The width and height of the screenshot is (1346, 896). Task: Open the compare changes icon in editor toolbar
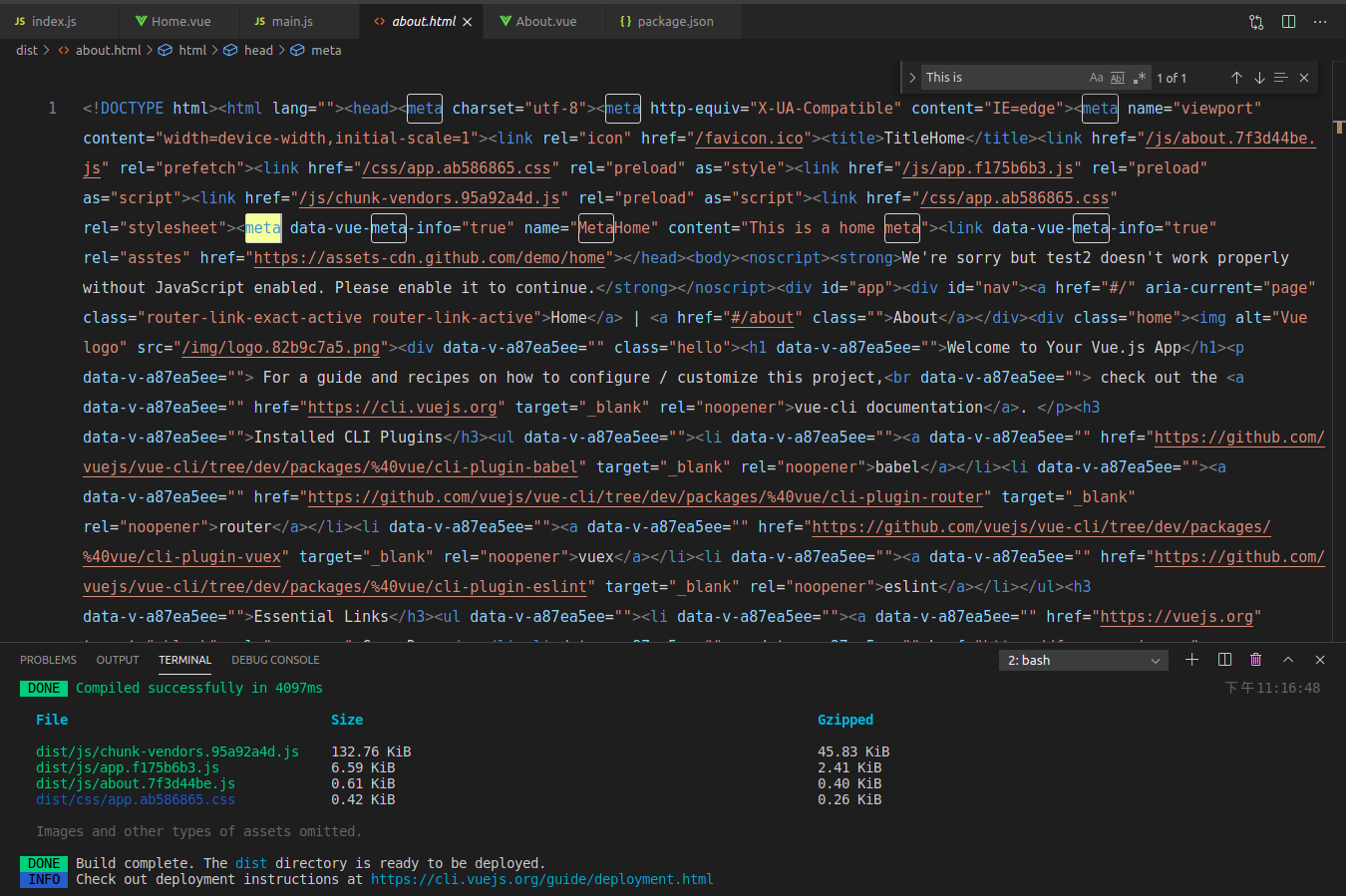tap(1256, 21)
